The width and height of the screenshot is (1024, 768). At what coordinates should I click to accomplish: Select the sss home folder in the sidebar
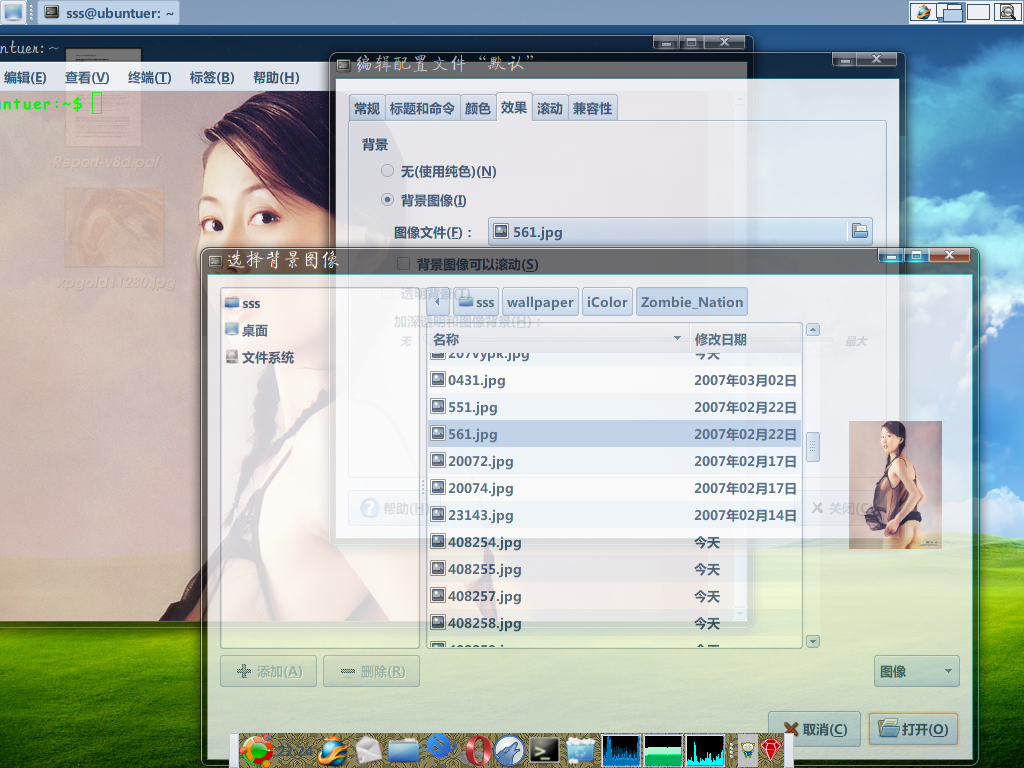coord(243,303)
